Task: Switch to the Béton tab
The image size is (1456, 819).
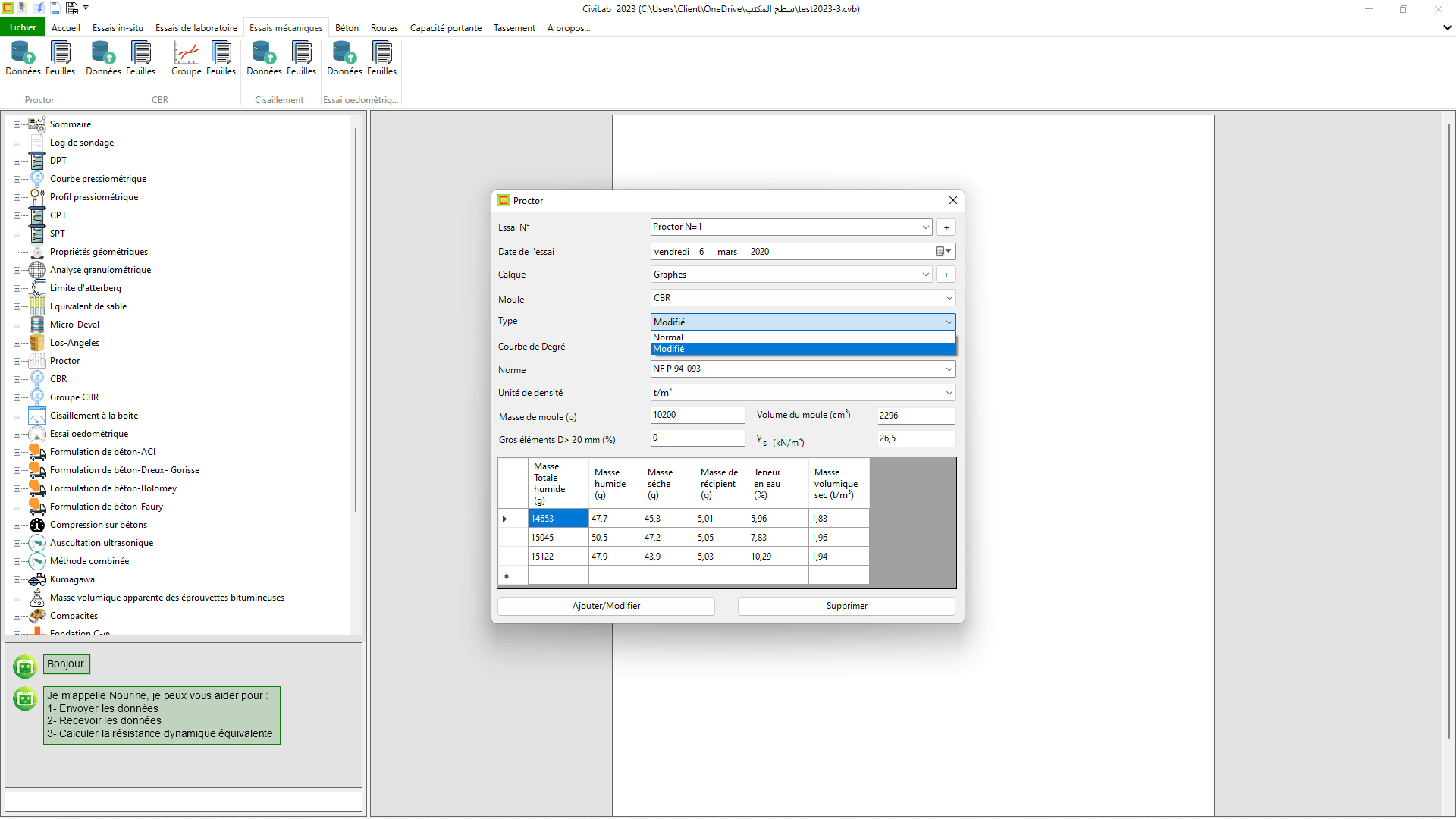Action: (x=347, y=28)
